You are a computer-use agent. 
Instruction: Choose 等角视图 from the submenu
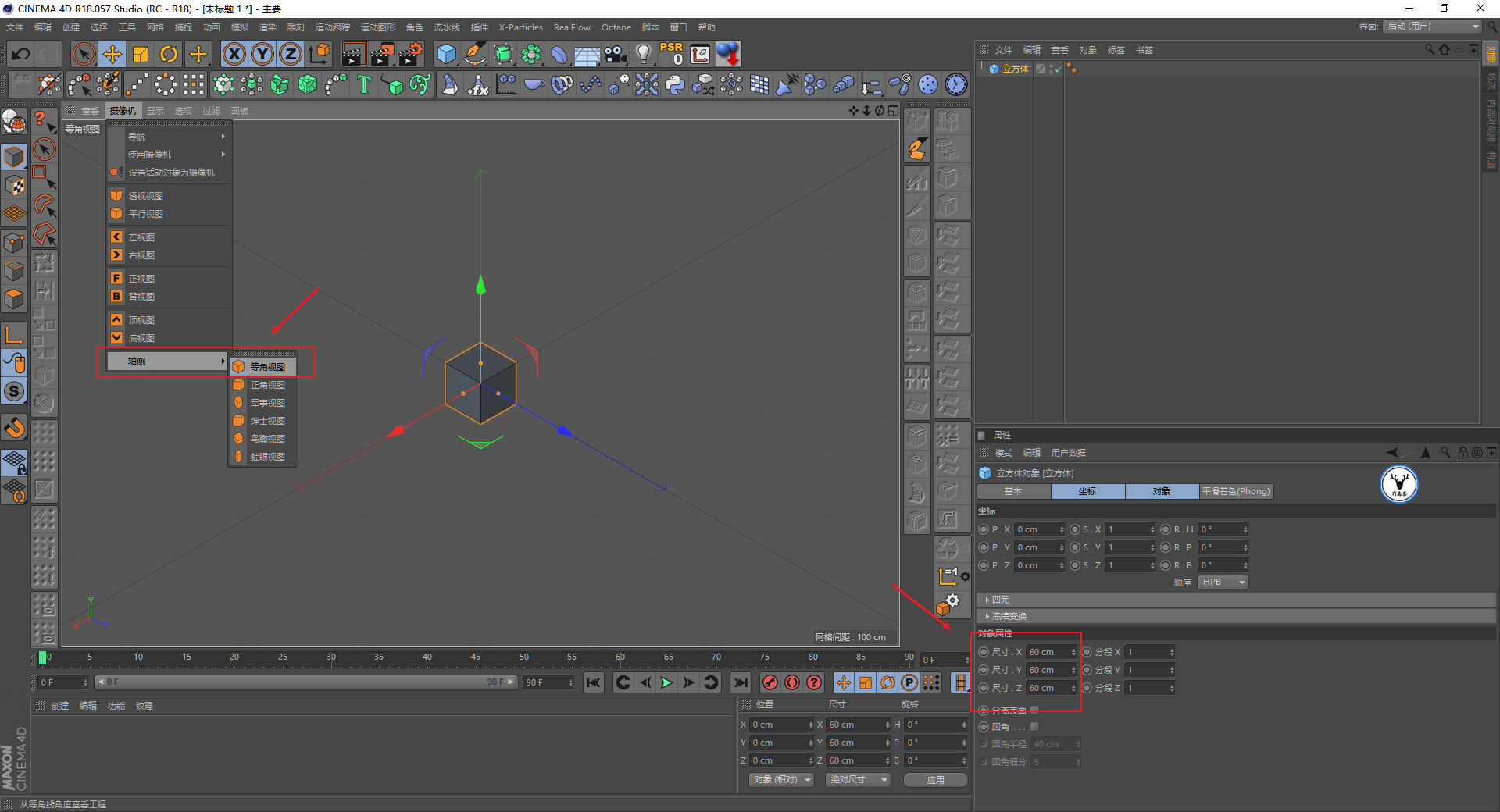coord(262,367)
